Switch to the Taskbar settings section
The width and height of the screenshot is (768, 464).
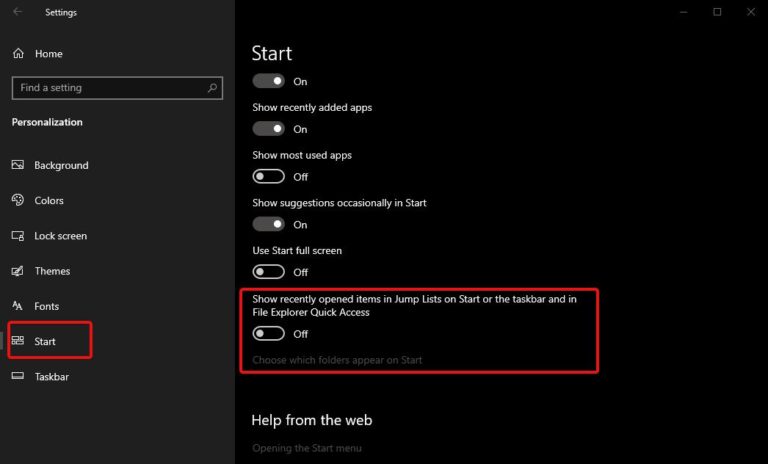click(51, 377)
